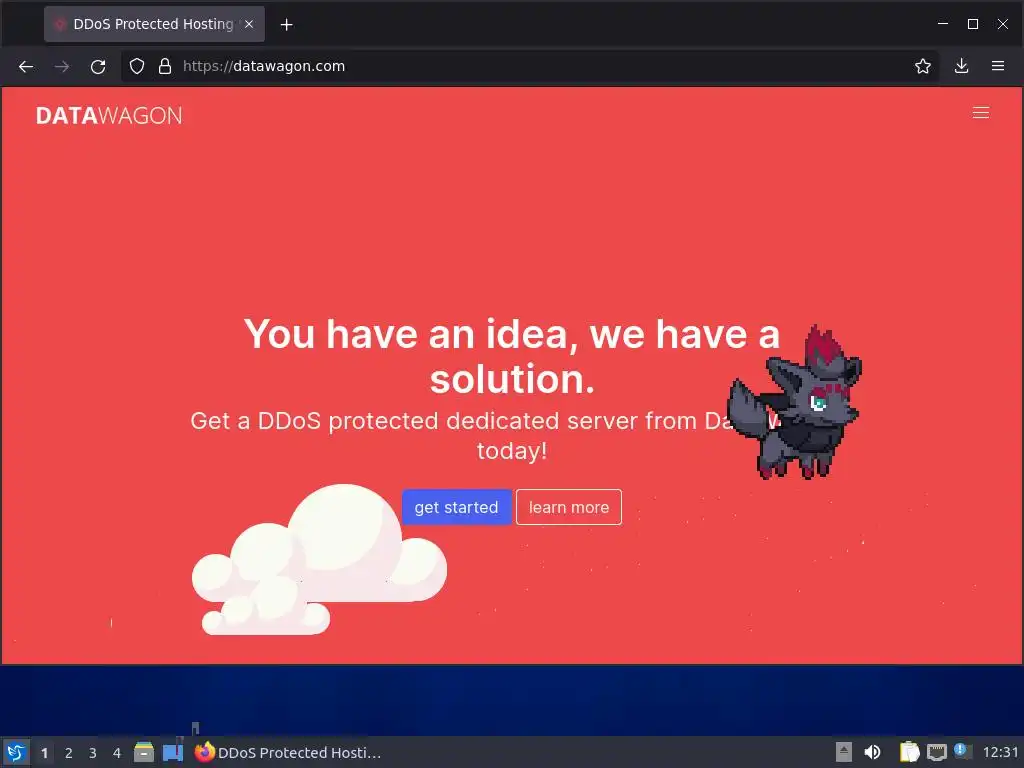Switch to workspace 4

117,753
